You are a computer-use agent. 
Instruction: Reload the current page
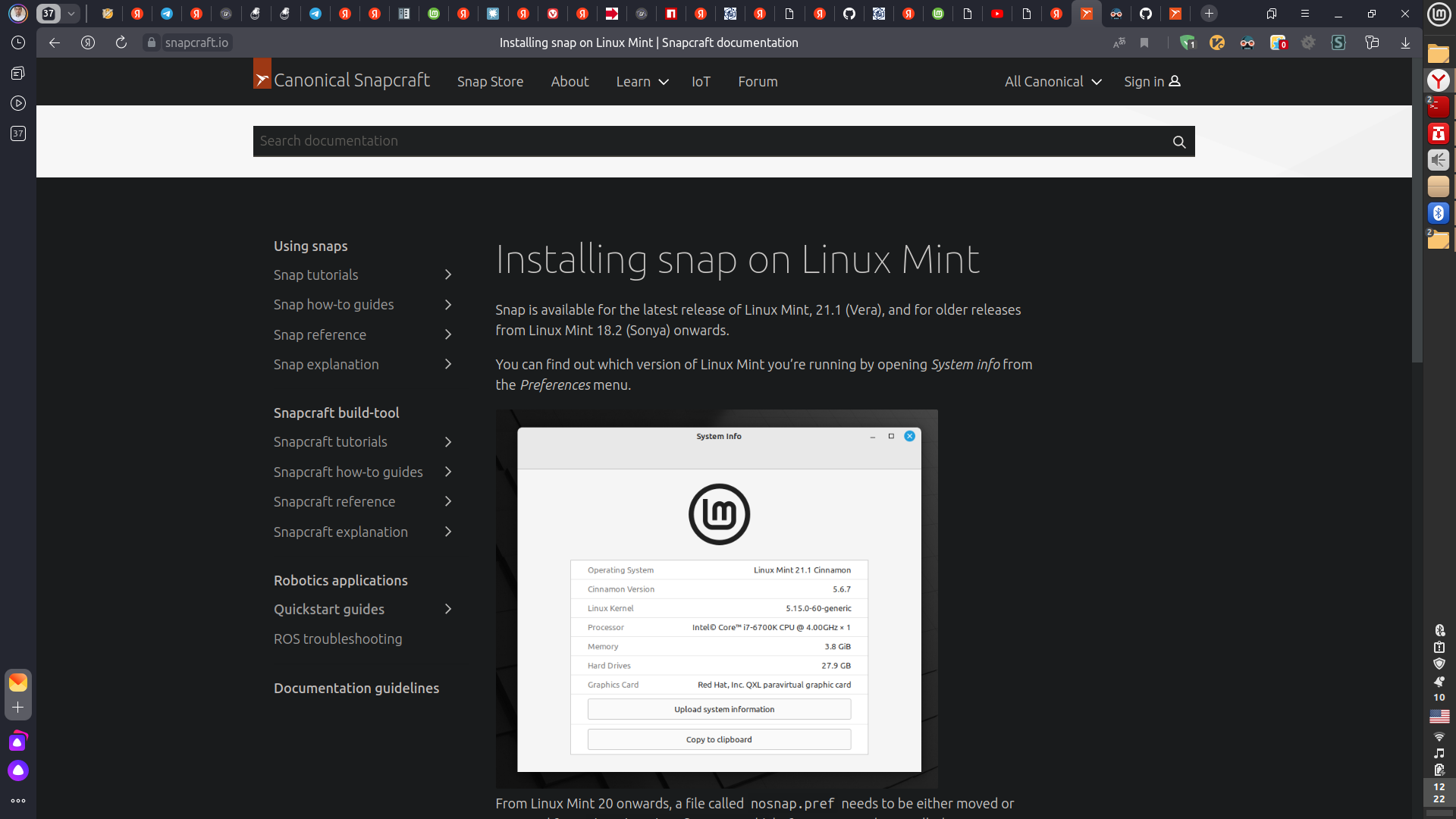tap(121, 43)
